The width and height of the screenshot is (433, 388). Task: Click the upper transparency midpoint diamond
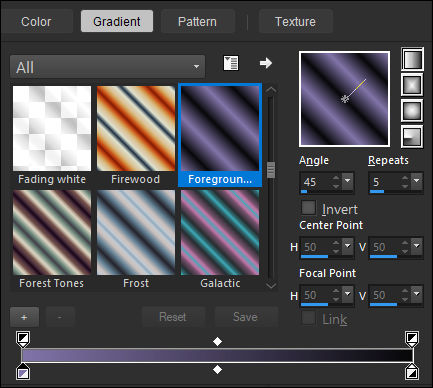pyautogui.click(x=217, y=341)
